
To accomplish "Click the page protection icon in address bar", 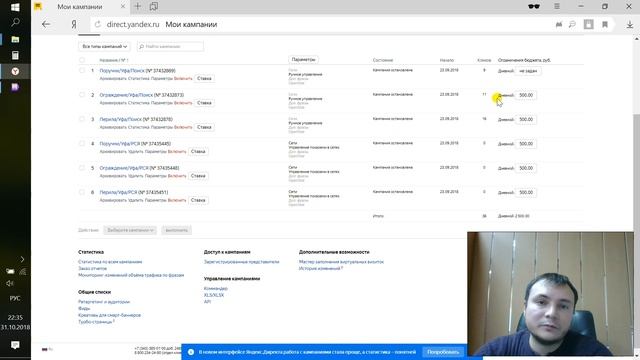I will 588,24.
